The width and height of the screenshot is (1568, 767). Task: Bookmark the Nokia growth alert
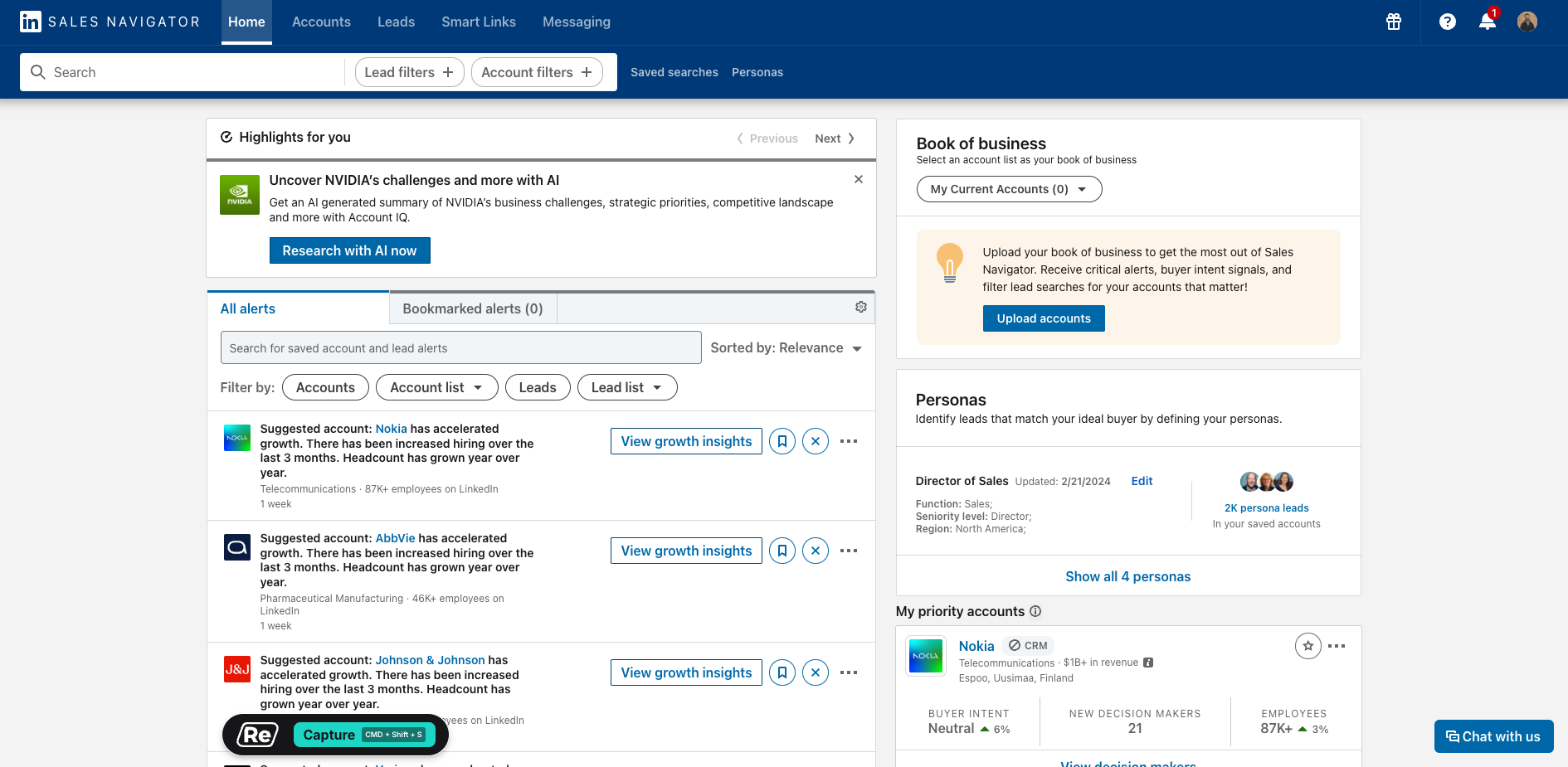782,441
